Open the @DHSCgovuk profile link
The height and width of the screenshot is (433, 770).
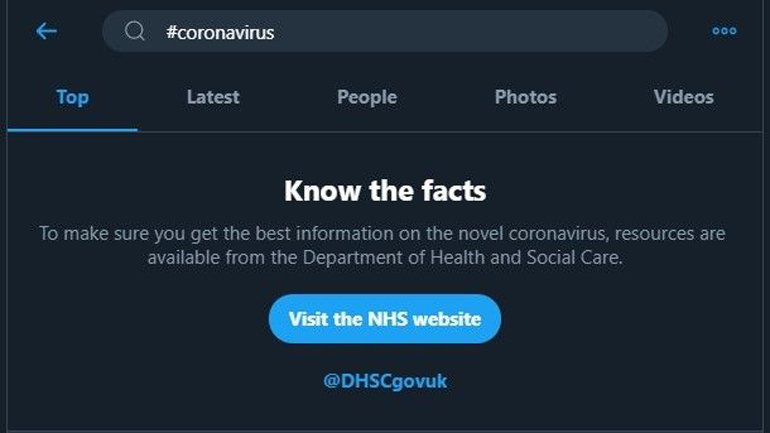(385, 381)
